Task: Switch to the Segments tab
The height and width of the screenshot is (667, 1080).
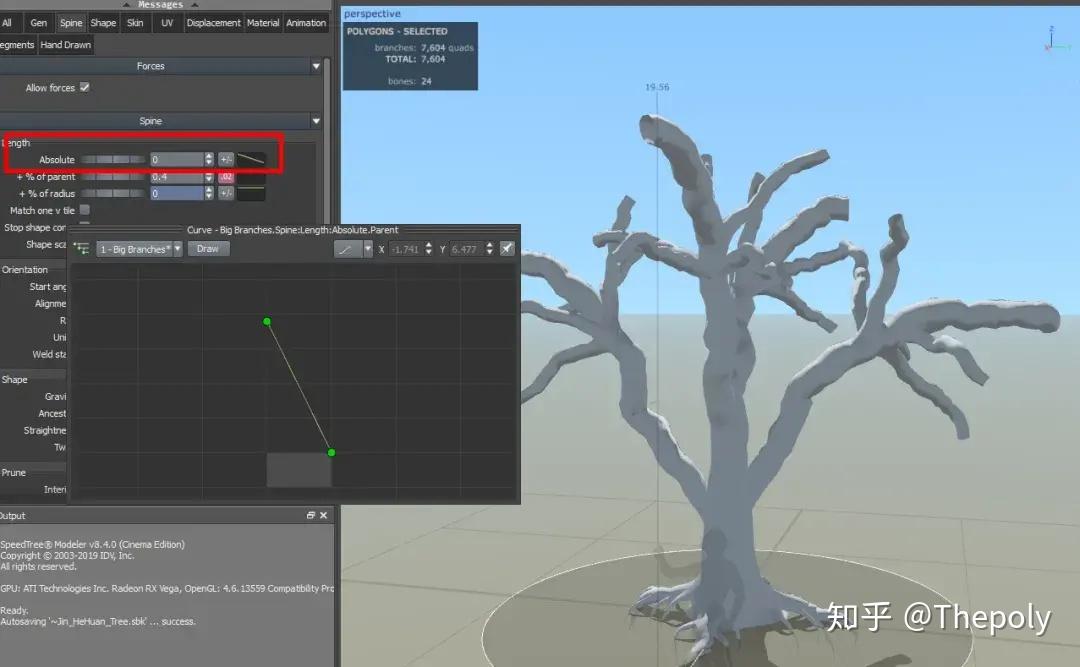Action: coord(17,45)
